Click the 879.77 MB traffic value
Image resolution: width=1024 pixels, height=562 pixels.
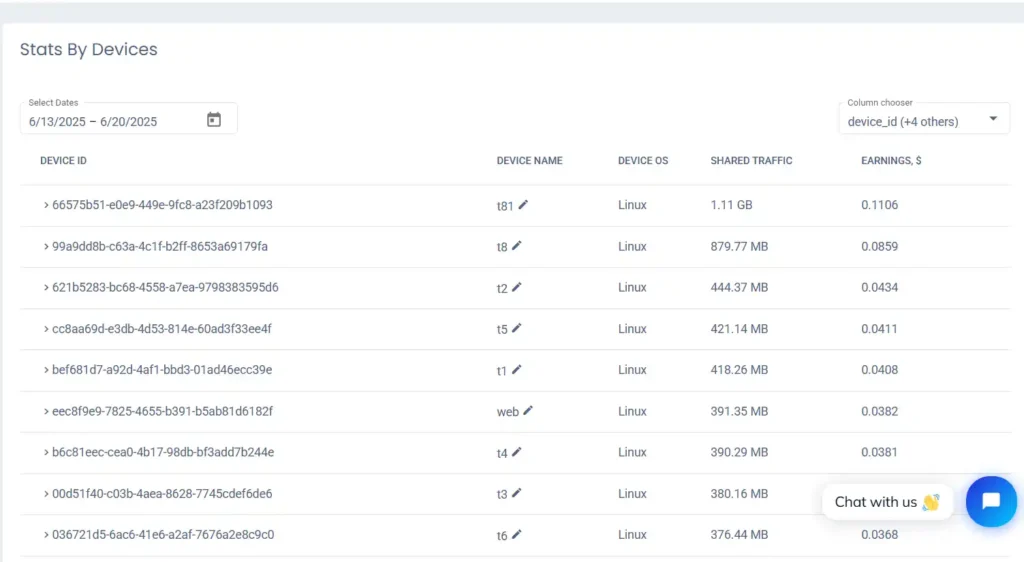pyautogui.click(x=739, y=246)
